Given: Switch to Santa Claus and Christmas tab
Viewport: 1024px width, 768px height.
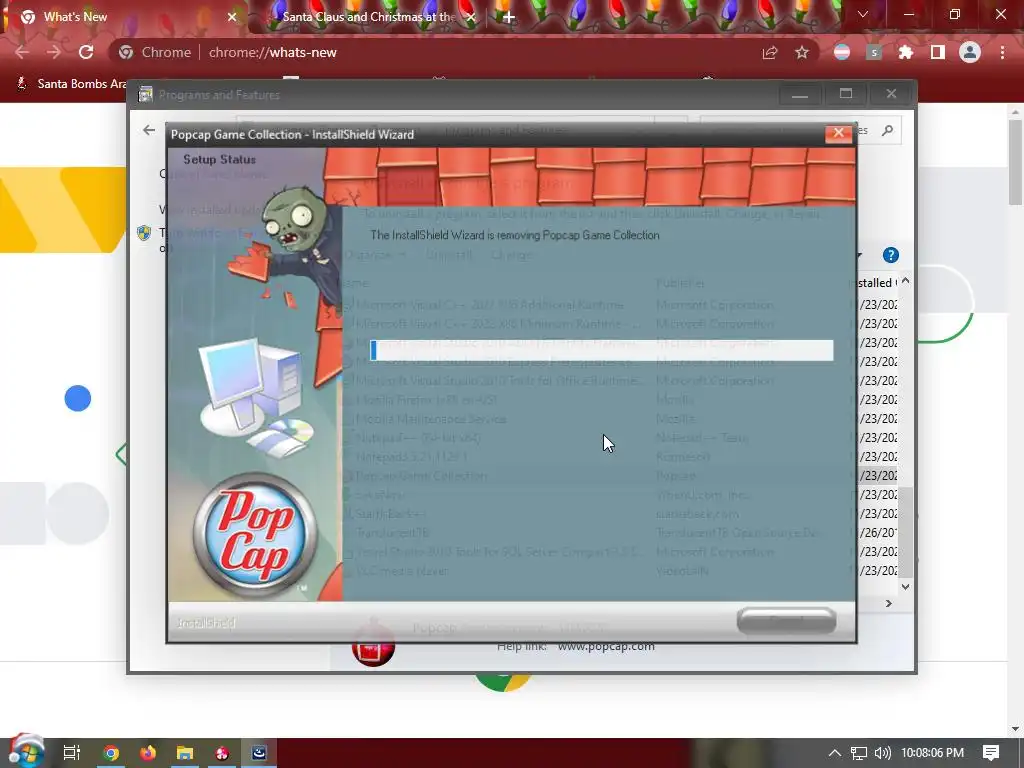Looking at the screenshot, I should [x=369, y=17].
